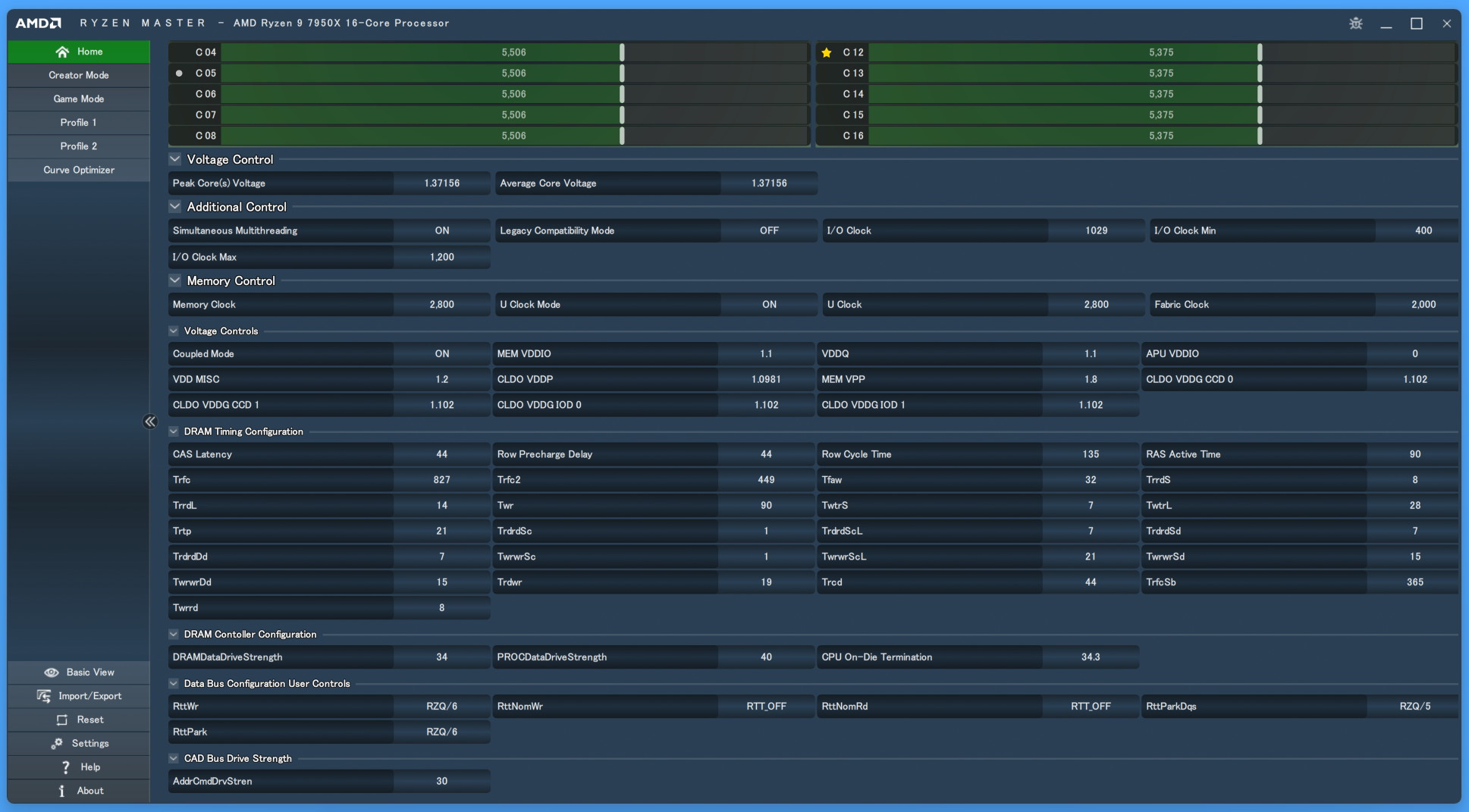Click the Basic View eye icon
This screenshot has height=812, width=1469.
[52, 672]
